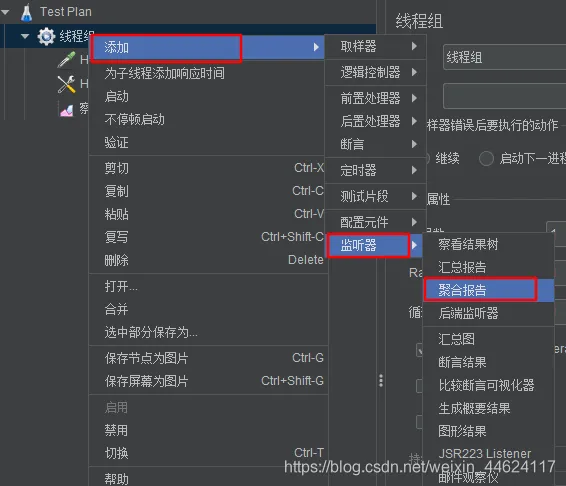Click the pink listener graph icon
The width and height of the screenshot is (566, 486).
(x=66, y=110)
